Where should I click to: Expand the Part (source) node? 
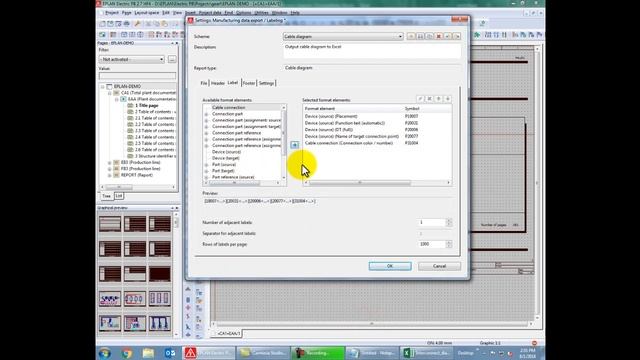(206, 164)
